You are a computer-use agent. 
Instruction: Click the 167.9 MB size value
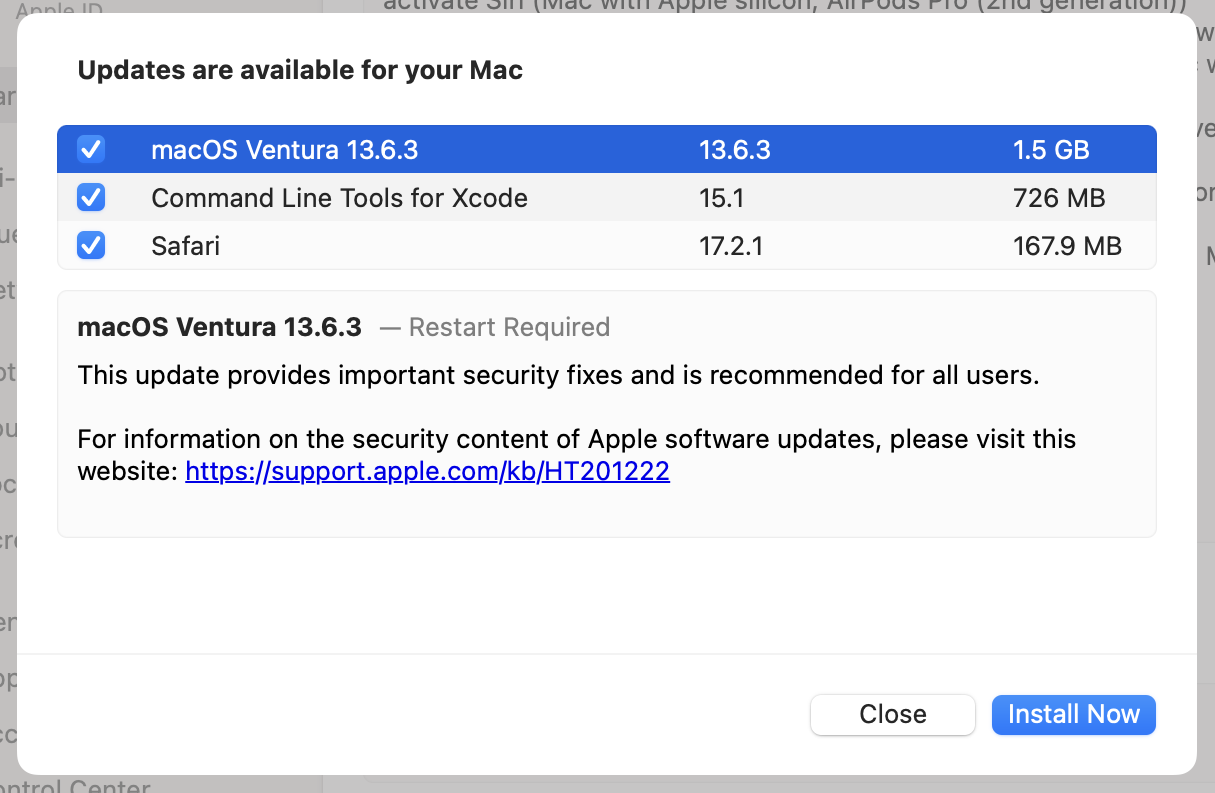coord(1067,245)
